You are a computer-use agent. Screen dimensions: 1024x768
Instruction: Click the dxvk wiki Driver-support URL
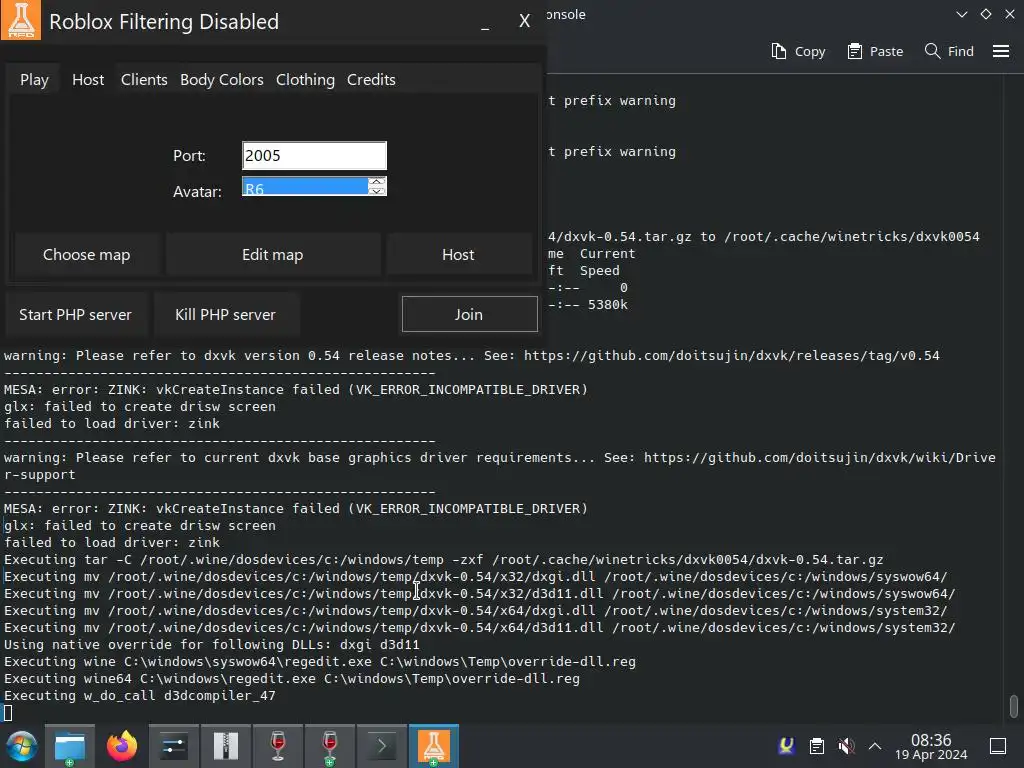click(x=820, y=458)
